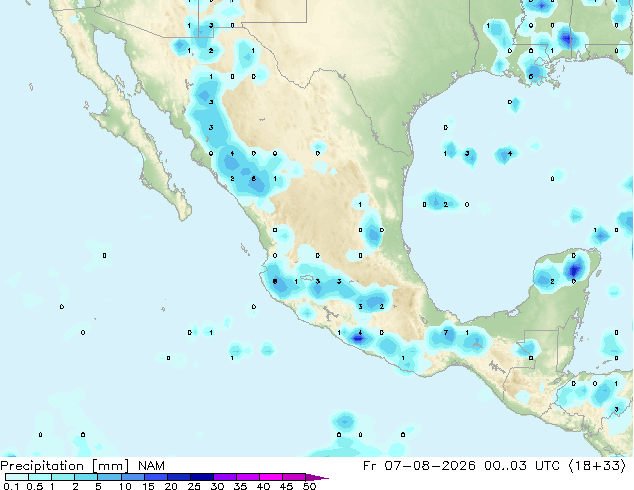Image resolution: width=634 pixels, height=490 pixels.
Task: Click the 0.5–1 mm legend color box
Action: [x=40, y=477]
